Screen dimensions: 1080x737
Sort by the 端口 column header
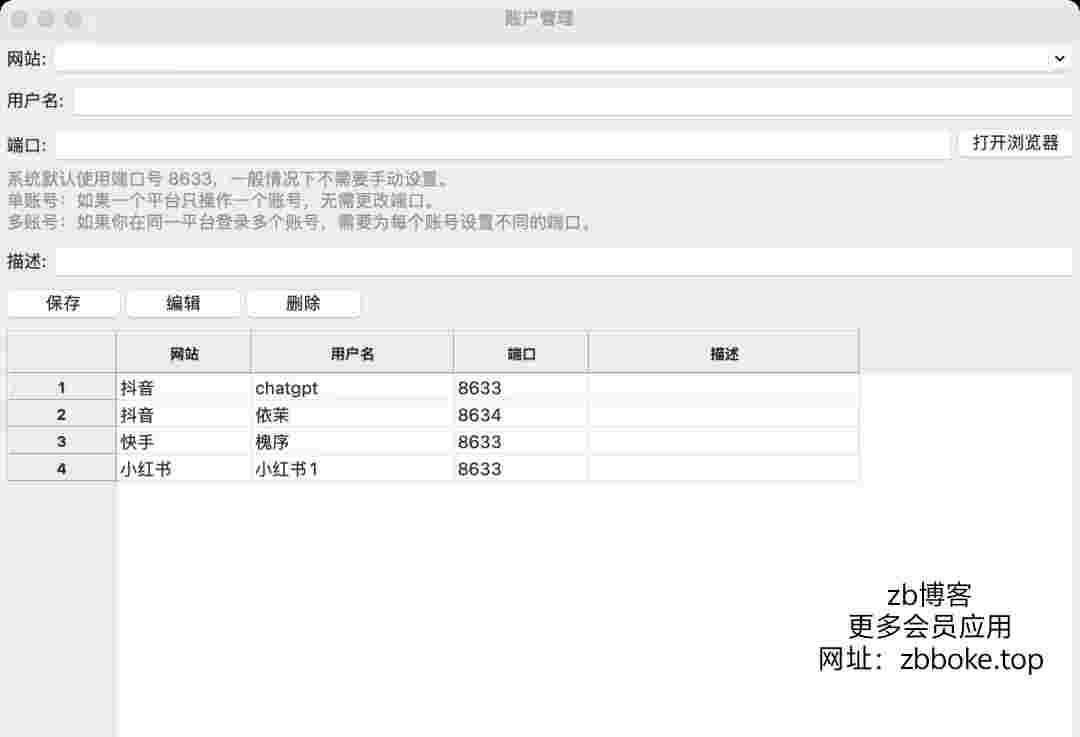click(x=521, y=353)
